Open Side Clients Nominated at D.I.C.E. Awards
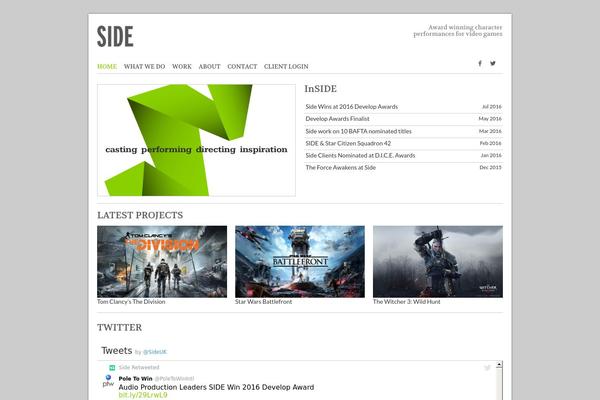The image size is (600, 400). [360, 155]
